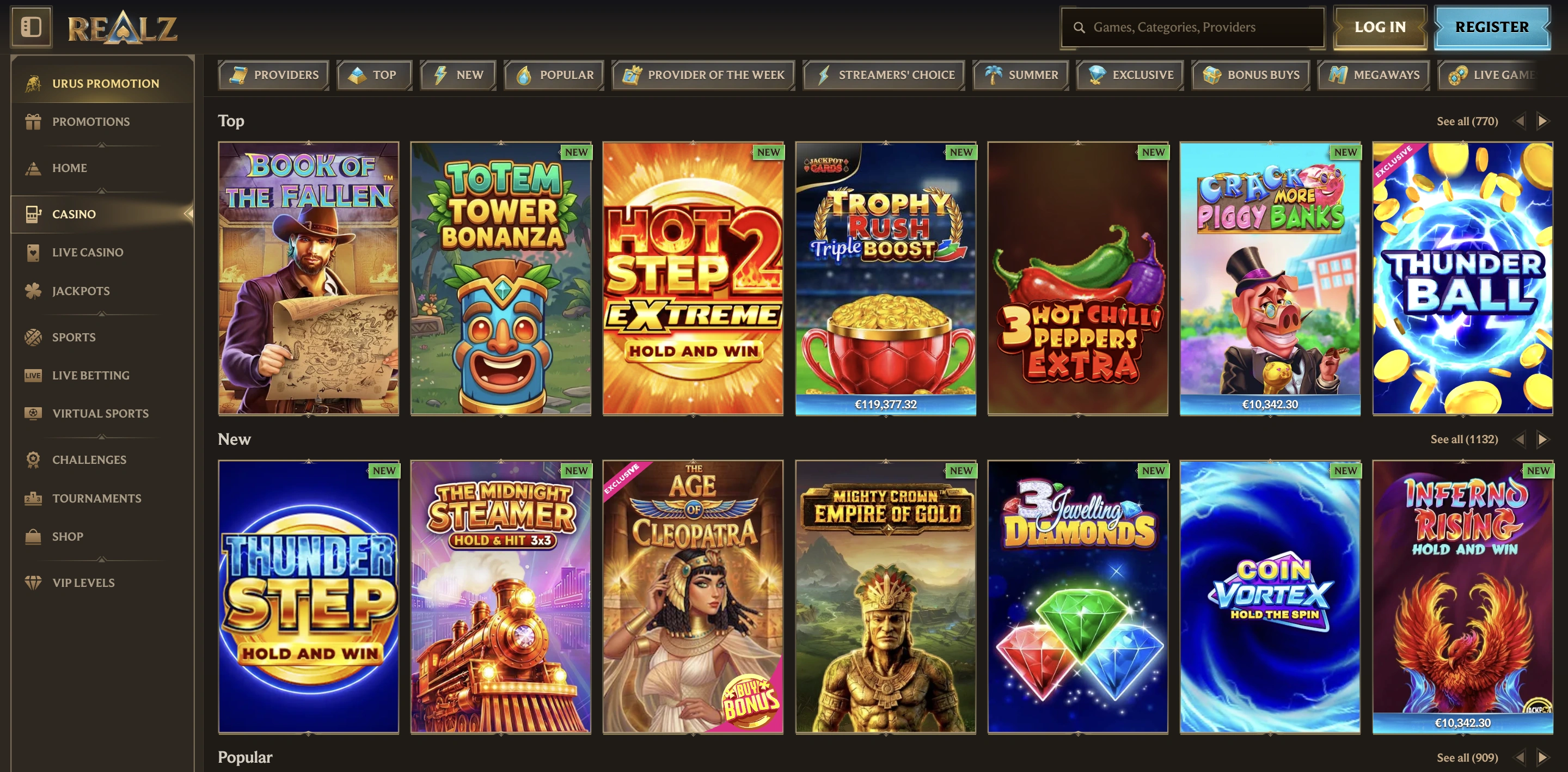Open Thunder Step Hold and Win game
Screen dimensions: 1568x772
309,597
